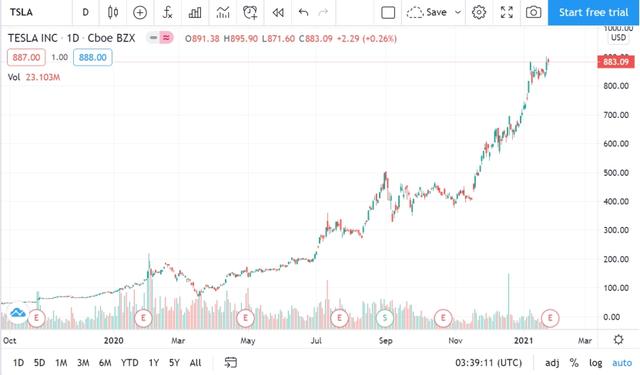Viewport: 640px width, 375px height.
Task: Toggle percentage scale %
Action: 574,363
